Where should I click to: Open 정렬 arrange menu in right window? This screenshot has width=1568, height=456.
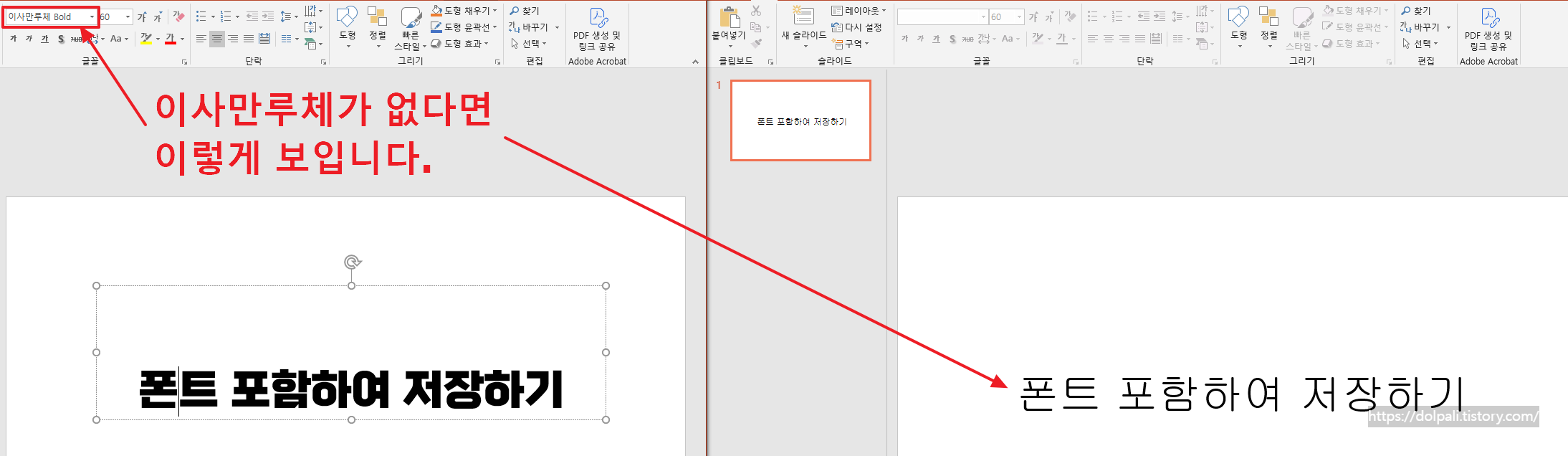click(1269, 27)
